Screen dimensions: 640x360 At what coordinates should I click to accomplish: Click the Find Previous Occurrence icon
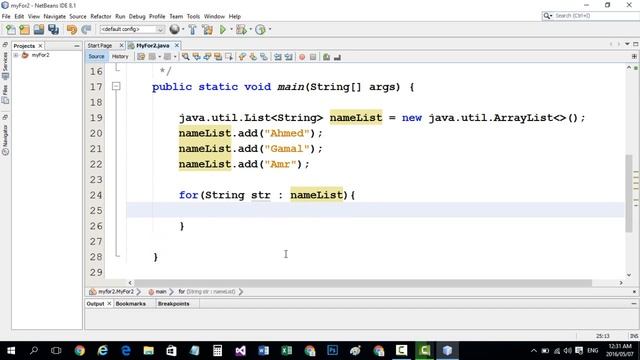196,57
